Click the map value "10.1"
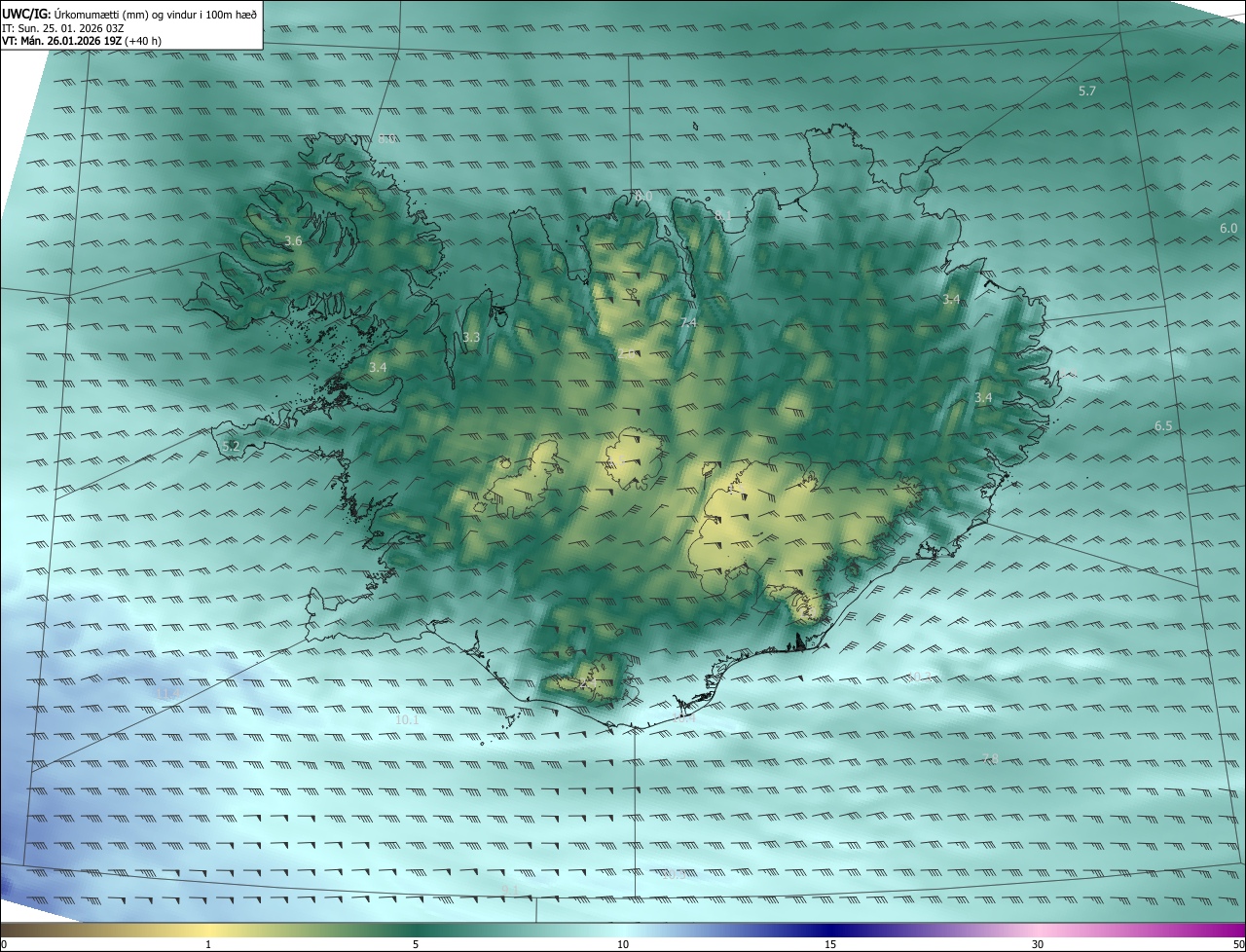 (x=408, y=719)
